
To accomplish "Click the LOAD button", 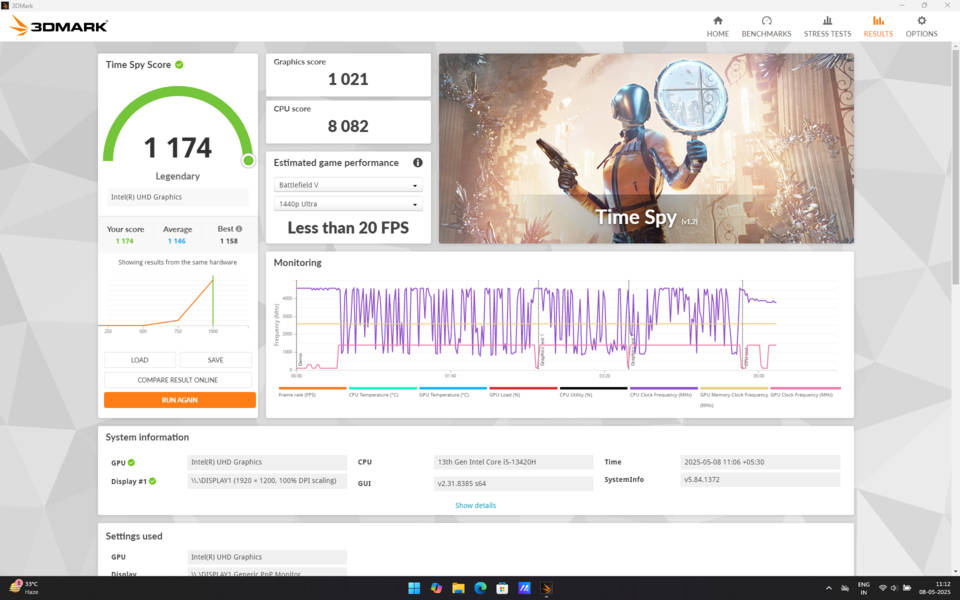I will pos(140,360).
